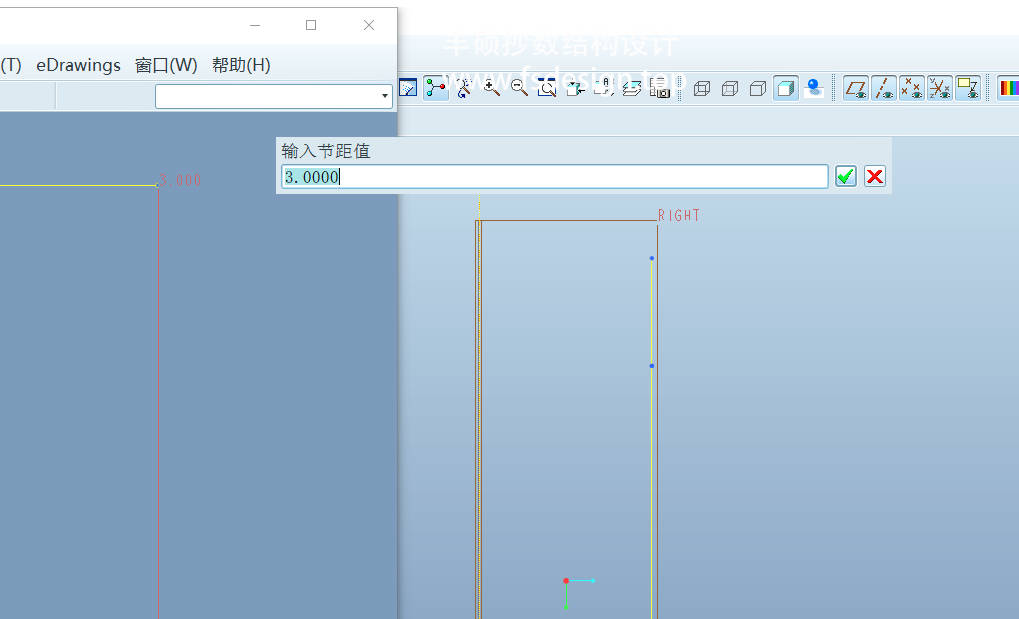Viewport: 1019px width, 619px height.
Task: Accept the pitch value with green checkmark
Action: click(x=846, y=177)
